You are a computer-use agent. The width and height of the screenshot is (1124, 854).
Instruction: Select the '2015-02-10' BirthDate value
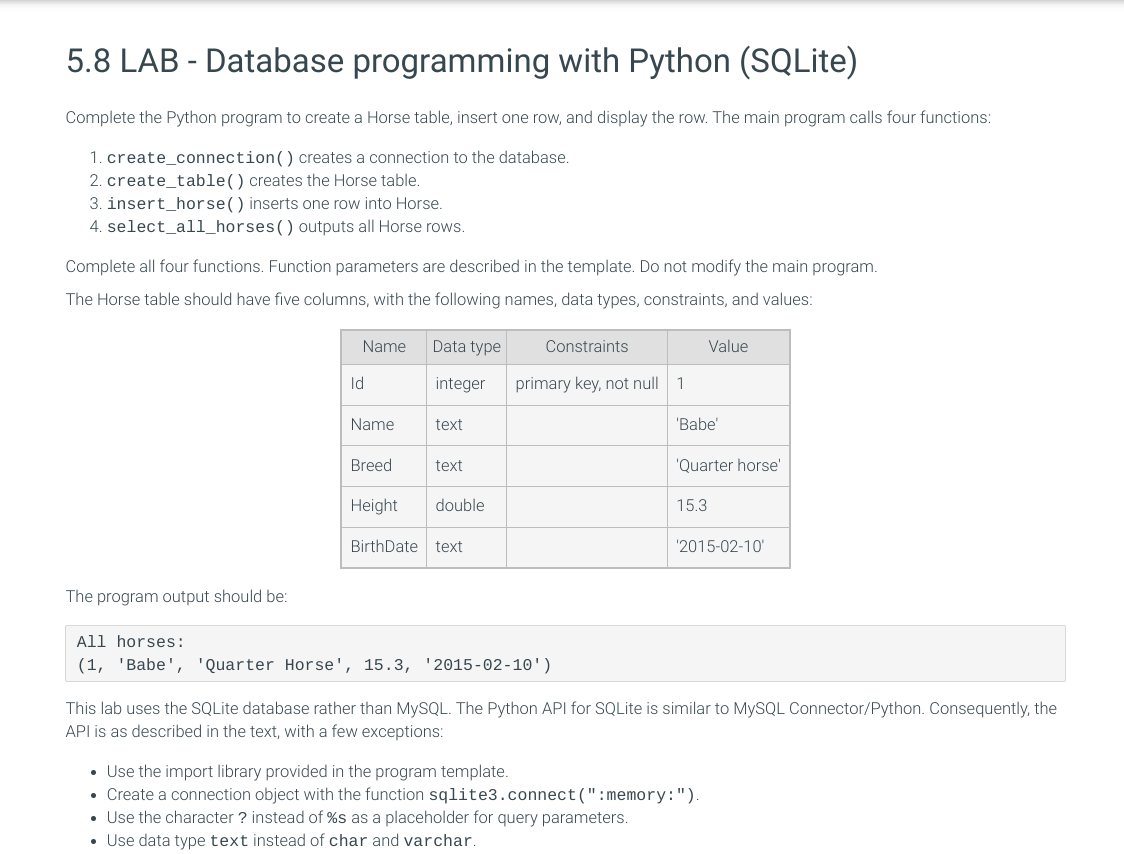pyautogui.click(x=720, y=546)
